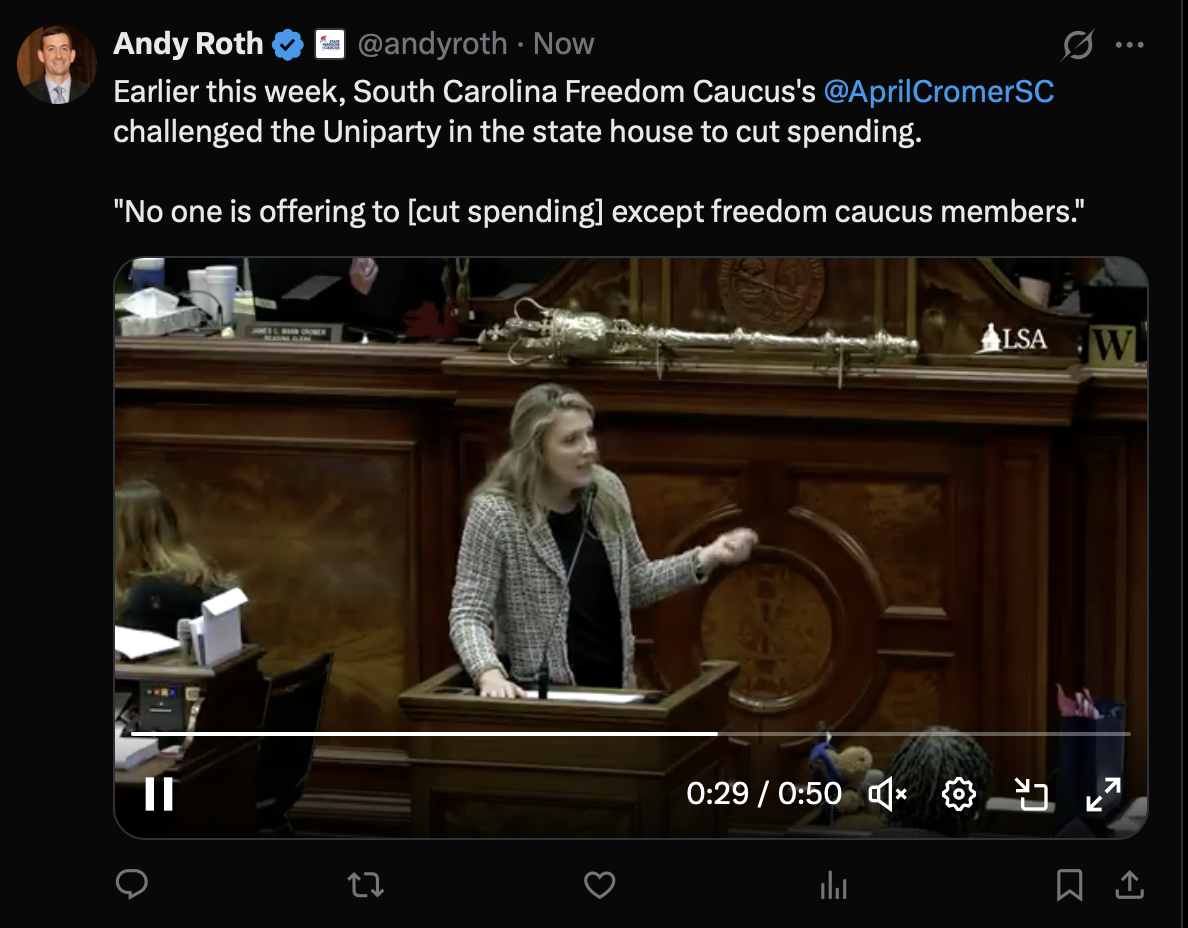Image resolution: width=1188 pixels, height=928 pixels.
Task: Pause the playing video
Action: (x=159, y=794)
